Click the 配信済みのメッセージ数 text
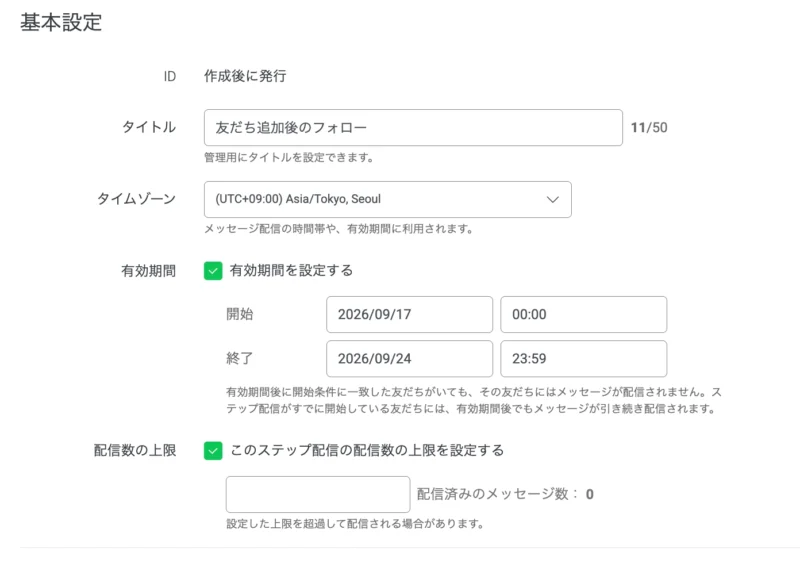 tap(505, 494)
